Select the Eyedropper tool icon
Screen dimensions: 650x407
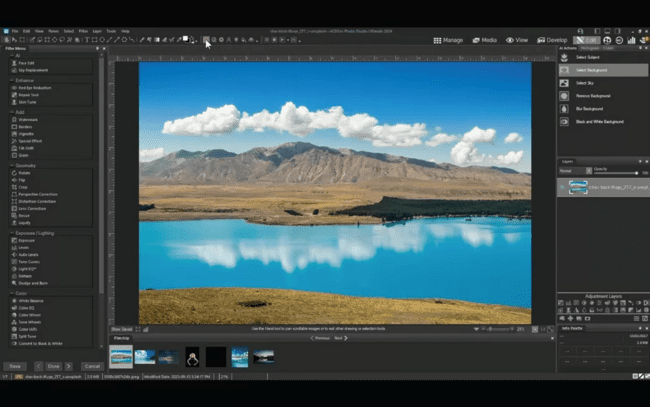(179, 40)
